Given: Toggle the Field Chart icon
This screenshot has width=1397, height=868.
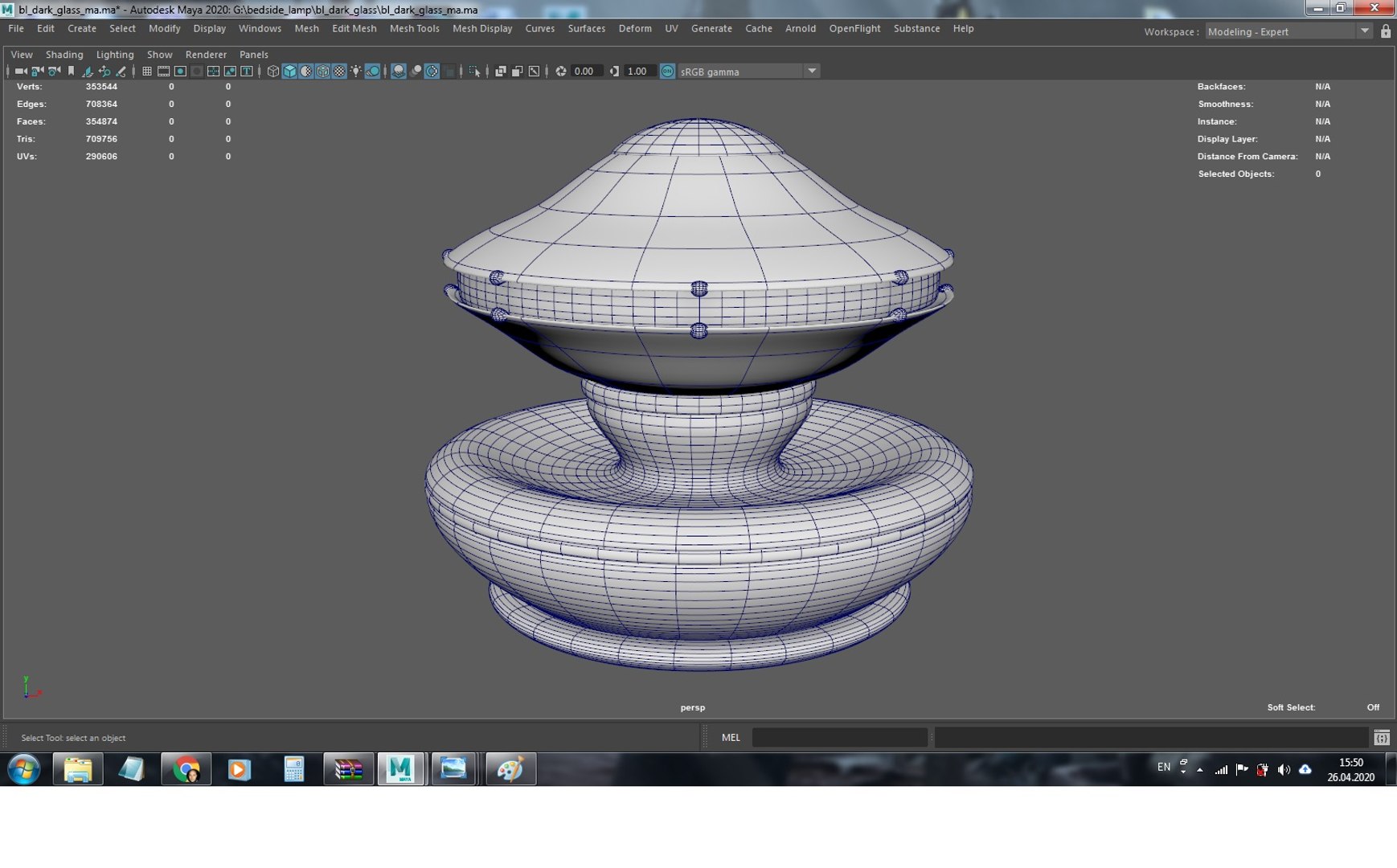Looking at the screenshot, I should pyautogui.click(x=213, y=72).
